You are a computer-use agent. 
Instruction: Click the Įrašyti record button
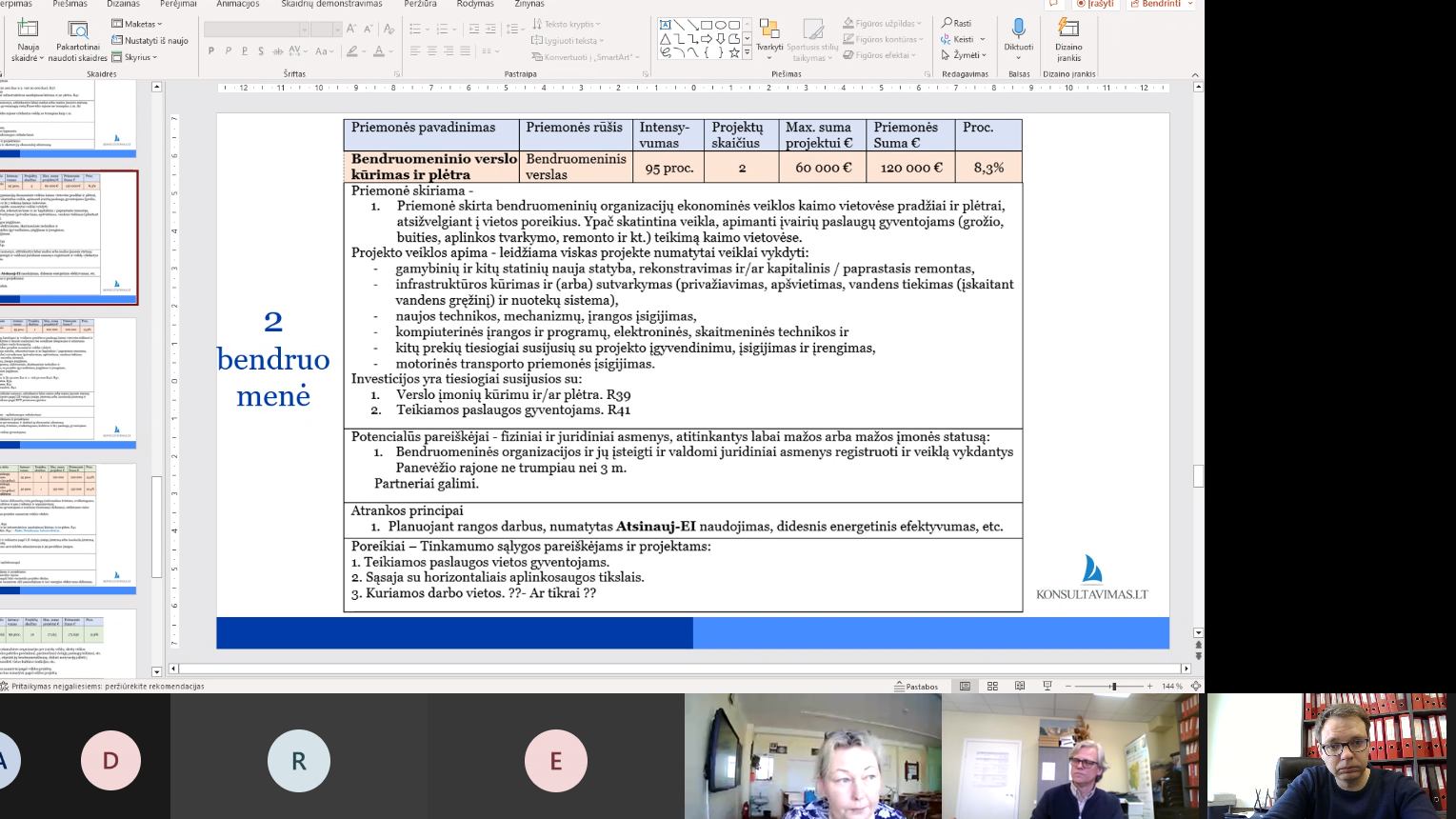tap(1094, 4)
